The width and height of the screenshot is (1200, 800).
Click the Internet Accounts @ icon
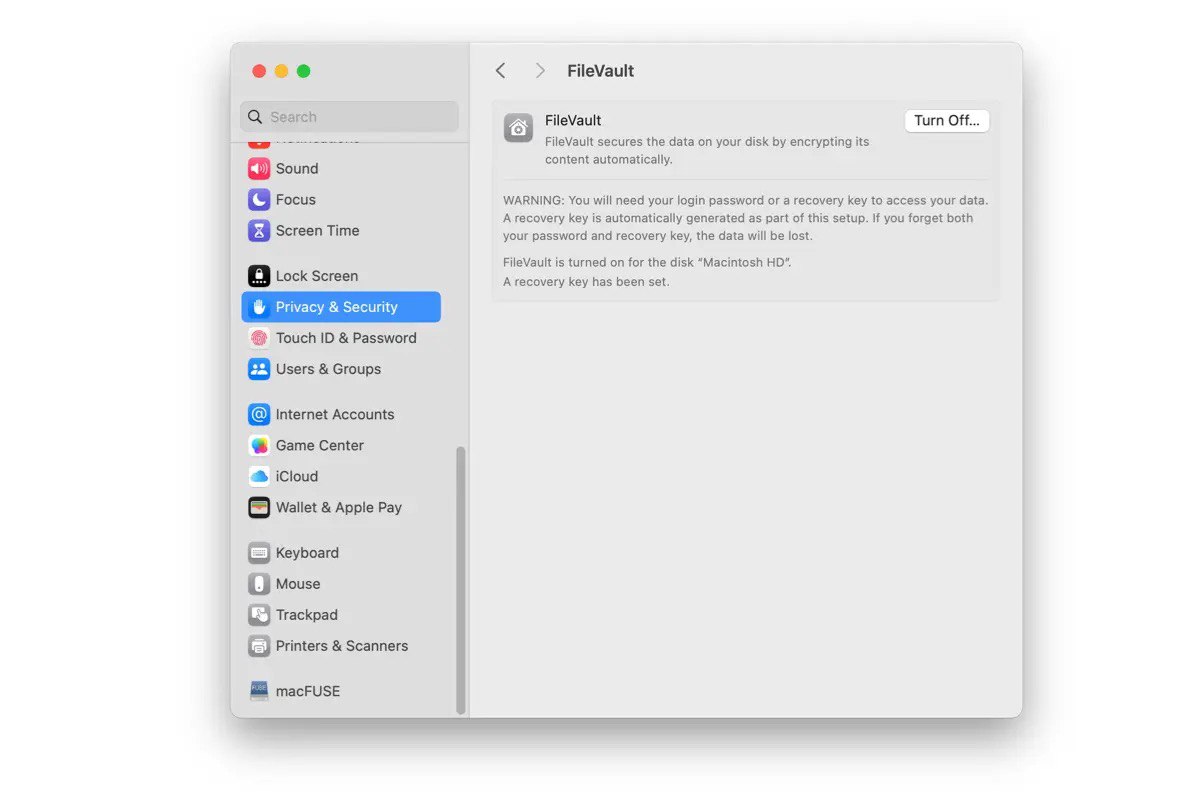click(259, 414)
